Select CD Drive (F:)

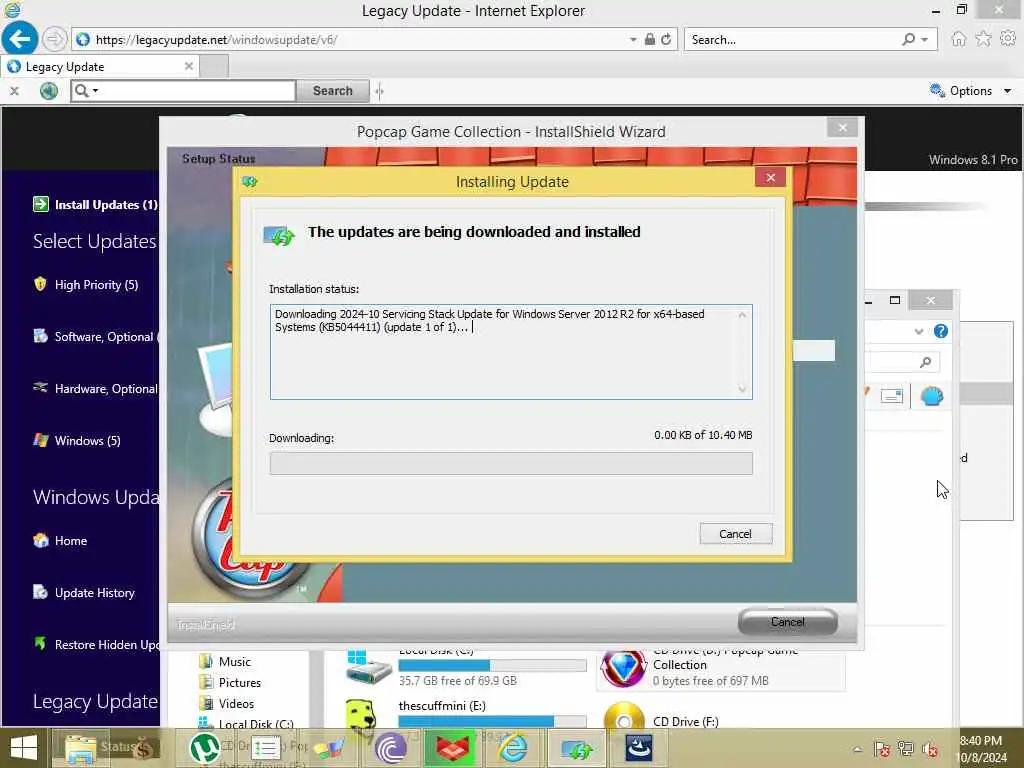(686, 721)
